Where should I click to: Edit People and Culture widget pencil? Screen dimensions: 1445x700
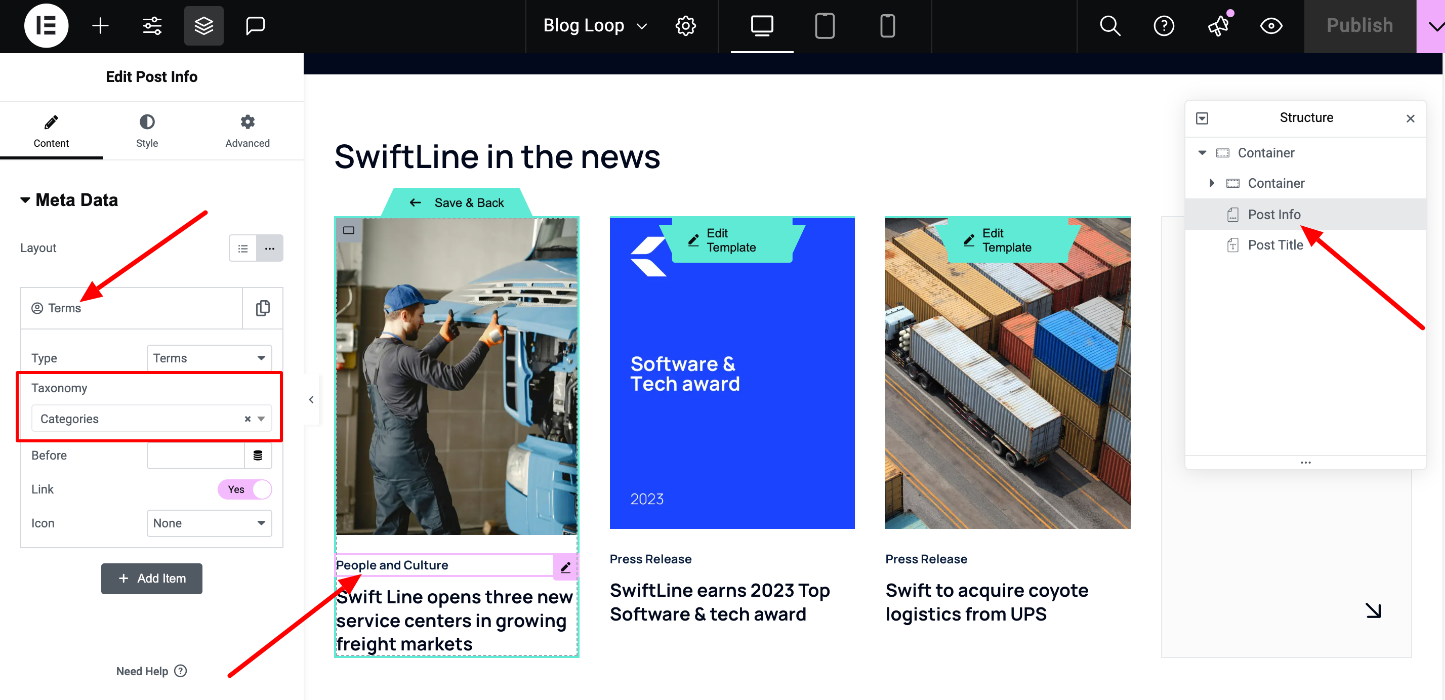[x=566, y=566]
